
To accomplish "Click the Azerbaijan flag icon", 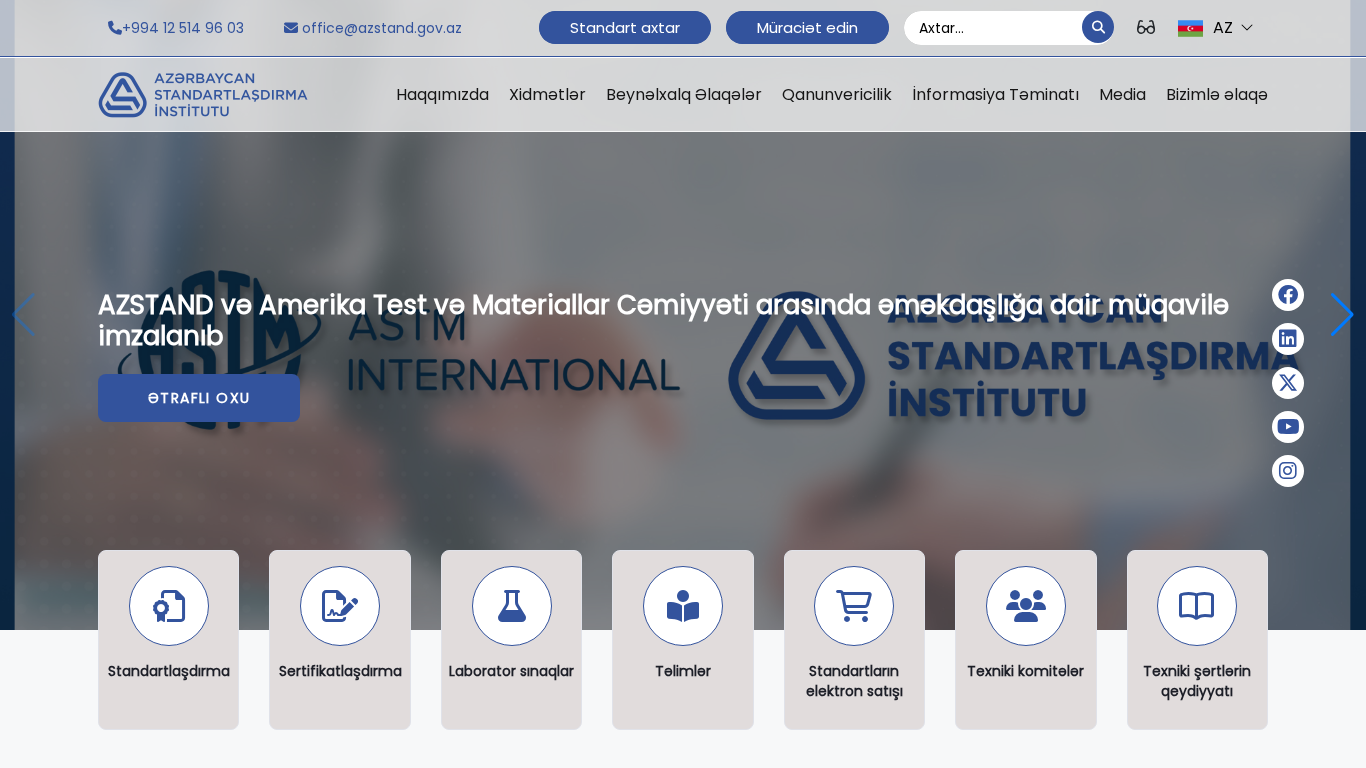I will (1190, 28).
